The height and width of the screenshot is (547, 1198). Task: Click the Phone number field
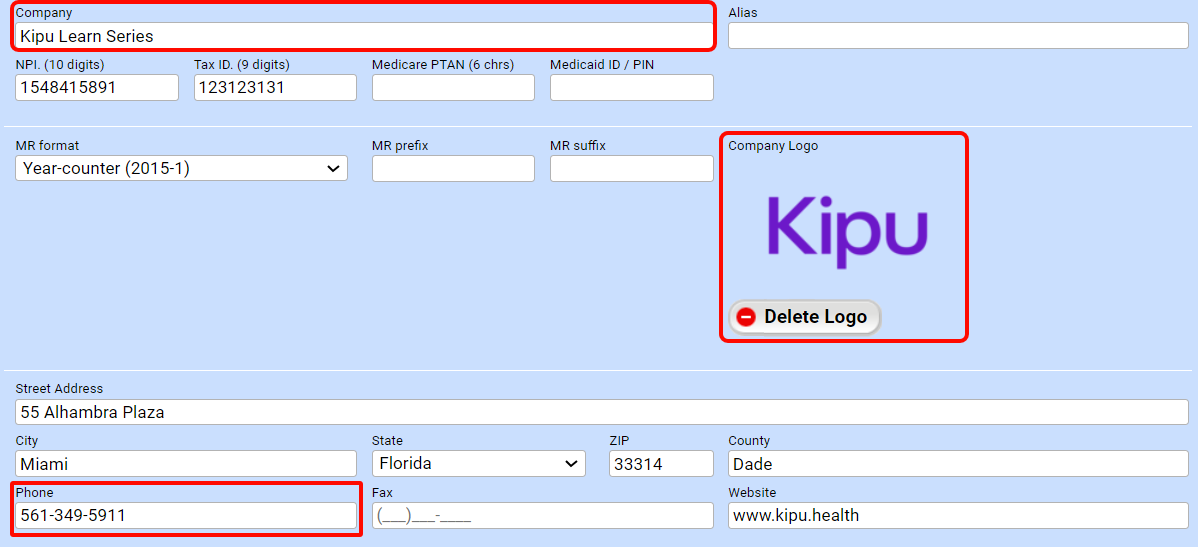186,516
